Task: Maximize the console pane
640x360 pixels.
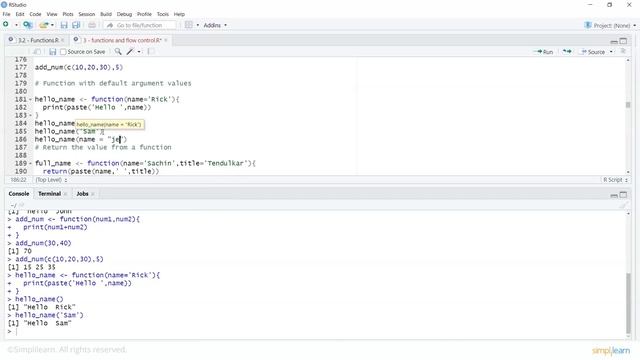Action: (x=623, y=195)
